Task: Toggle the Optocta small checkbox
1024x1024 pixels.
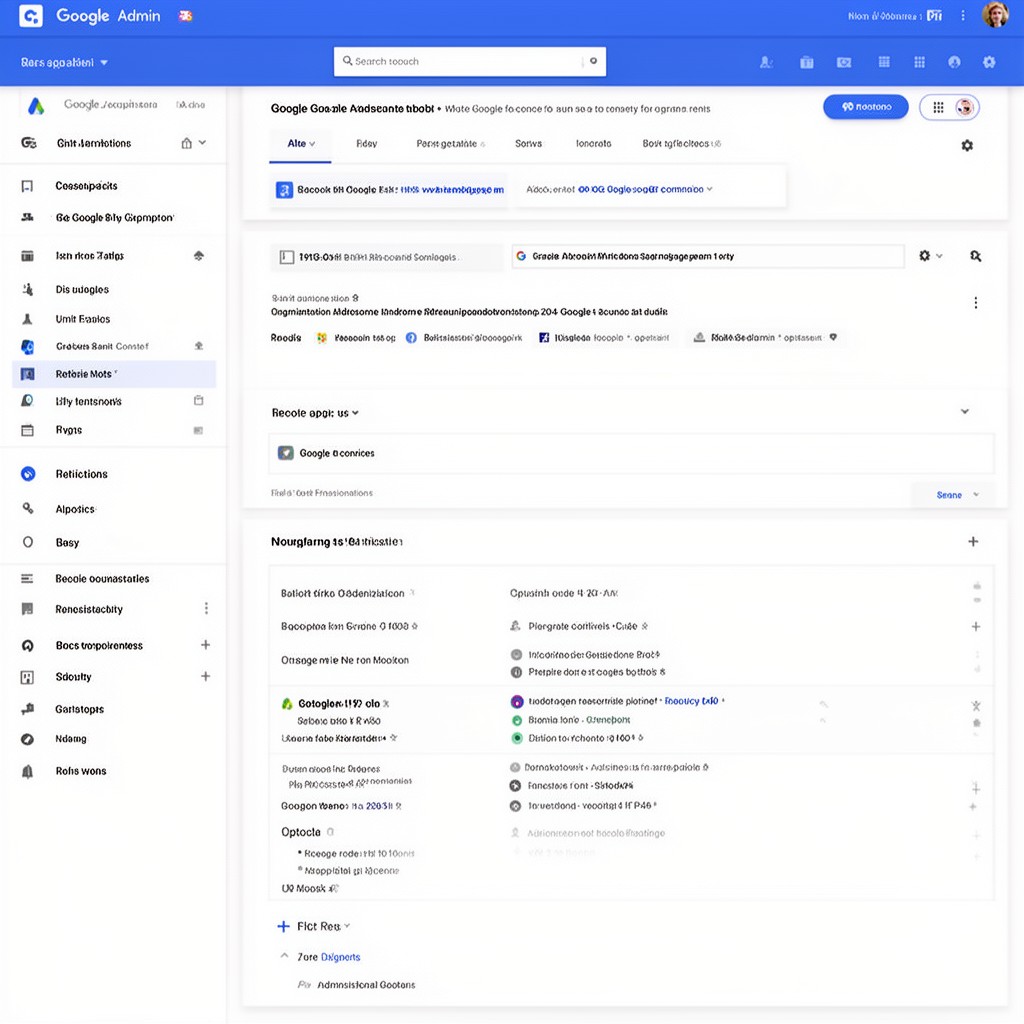Action: [330, 832]
